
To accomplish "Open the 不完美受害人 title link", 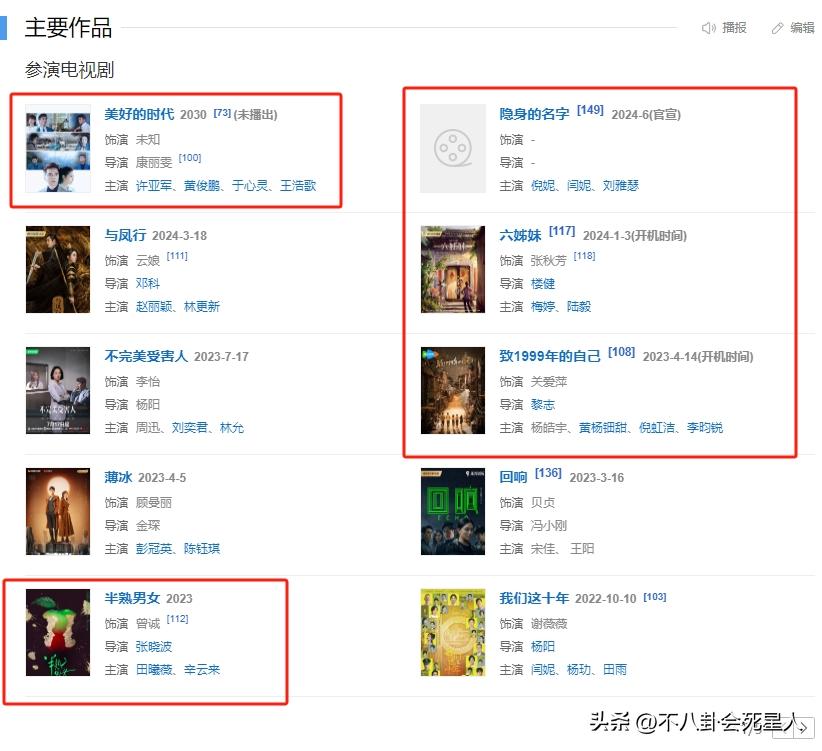I will tap(146, 356).
